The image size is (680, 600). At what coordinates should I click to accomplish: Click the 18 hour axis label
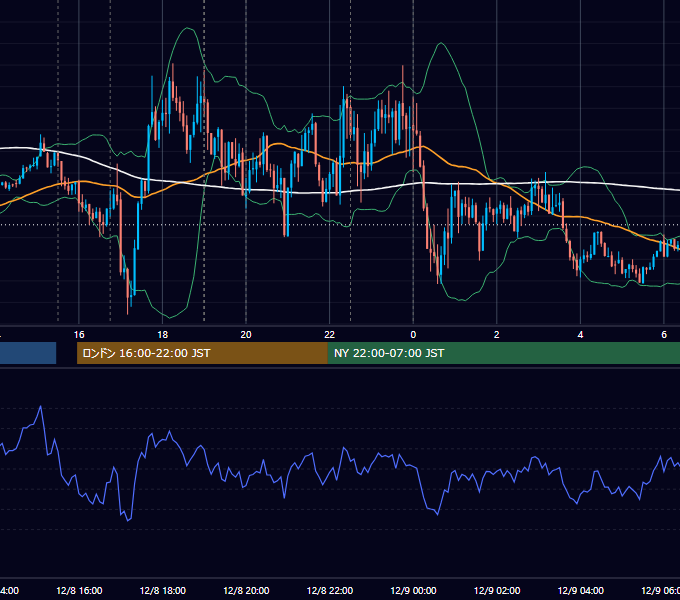(x=163, y=335)
